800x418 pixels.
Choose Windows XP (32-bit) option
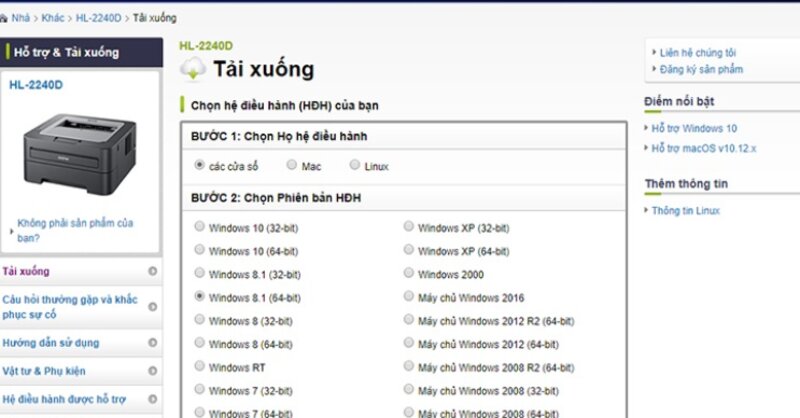(409, 226)
